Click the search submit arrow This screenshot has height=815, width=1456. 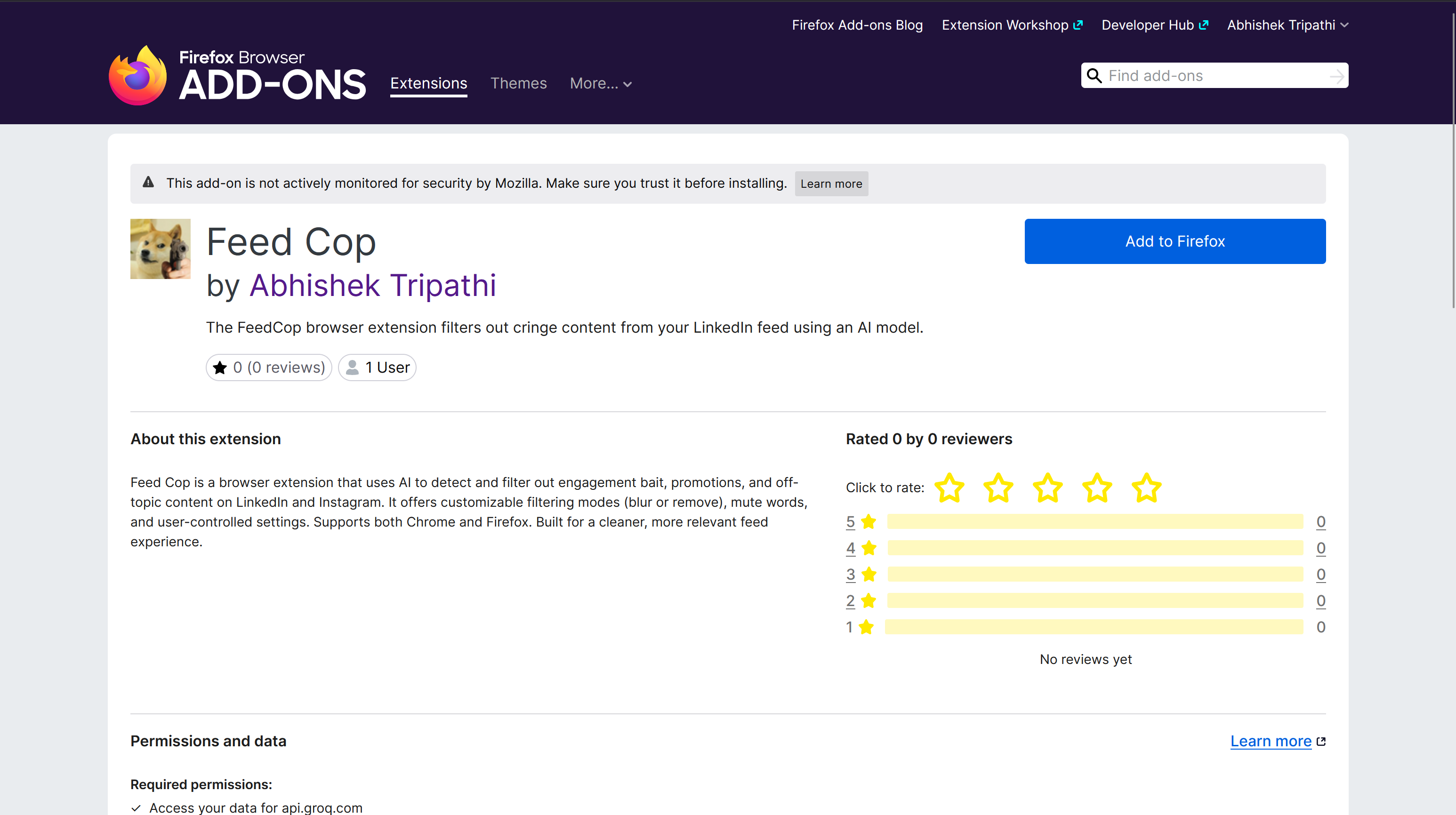(1336, 75)
